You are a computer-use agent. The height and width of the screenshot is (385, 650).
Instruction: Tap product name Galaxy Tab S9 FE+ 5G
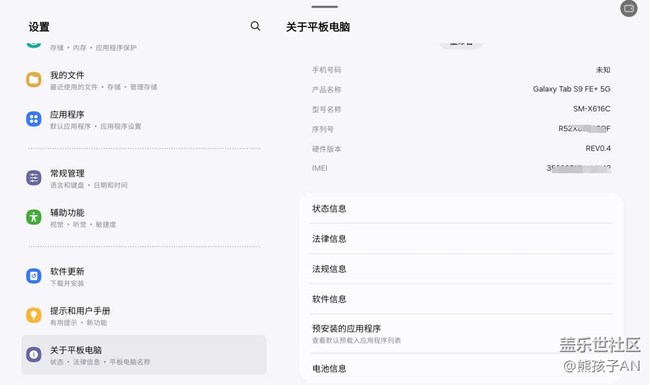coord(572,89)
